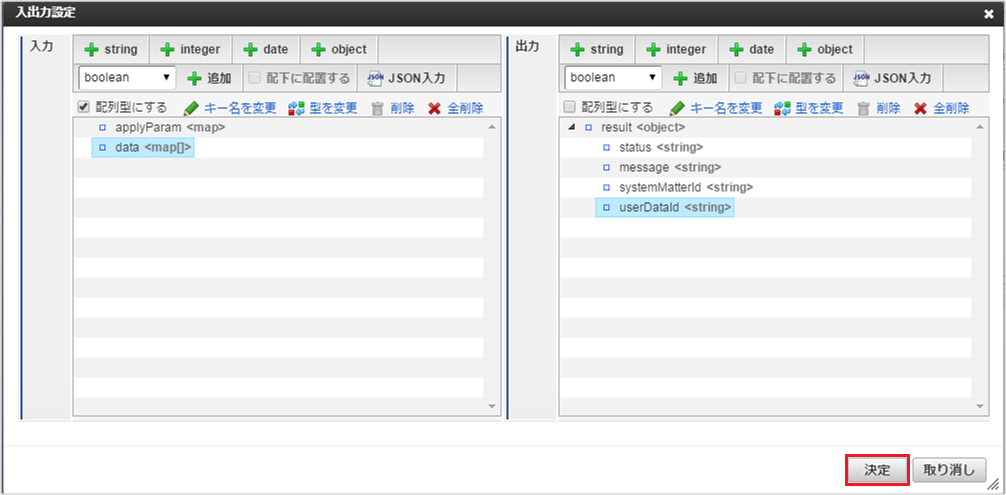Add string key in output panel

[597, 49]
